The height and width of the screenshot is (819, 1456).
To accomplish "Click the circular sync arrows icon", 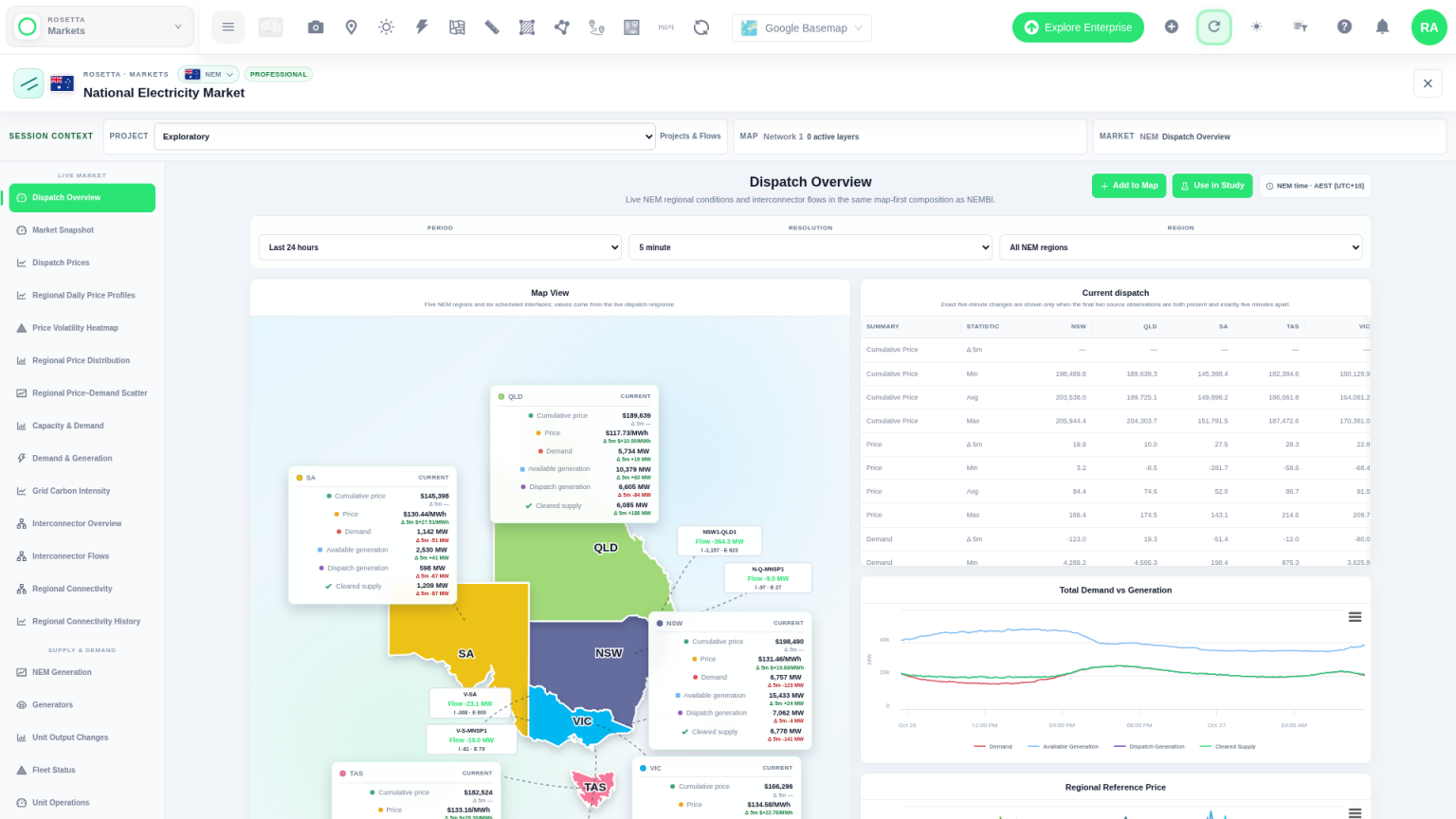I will [x=701, y=27].
